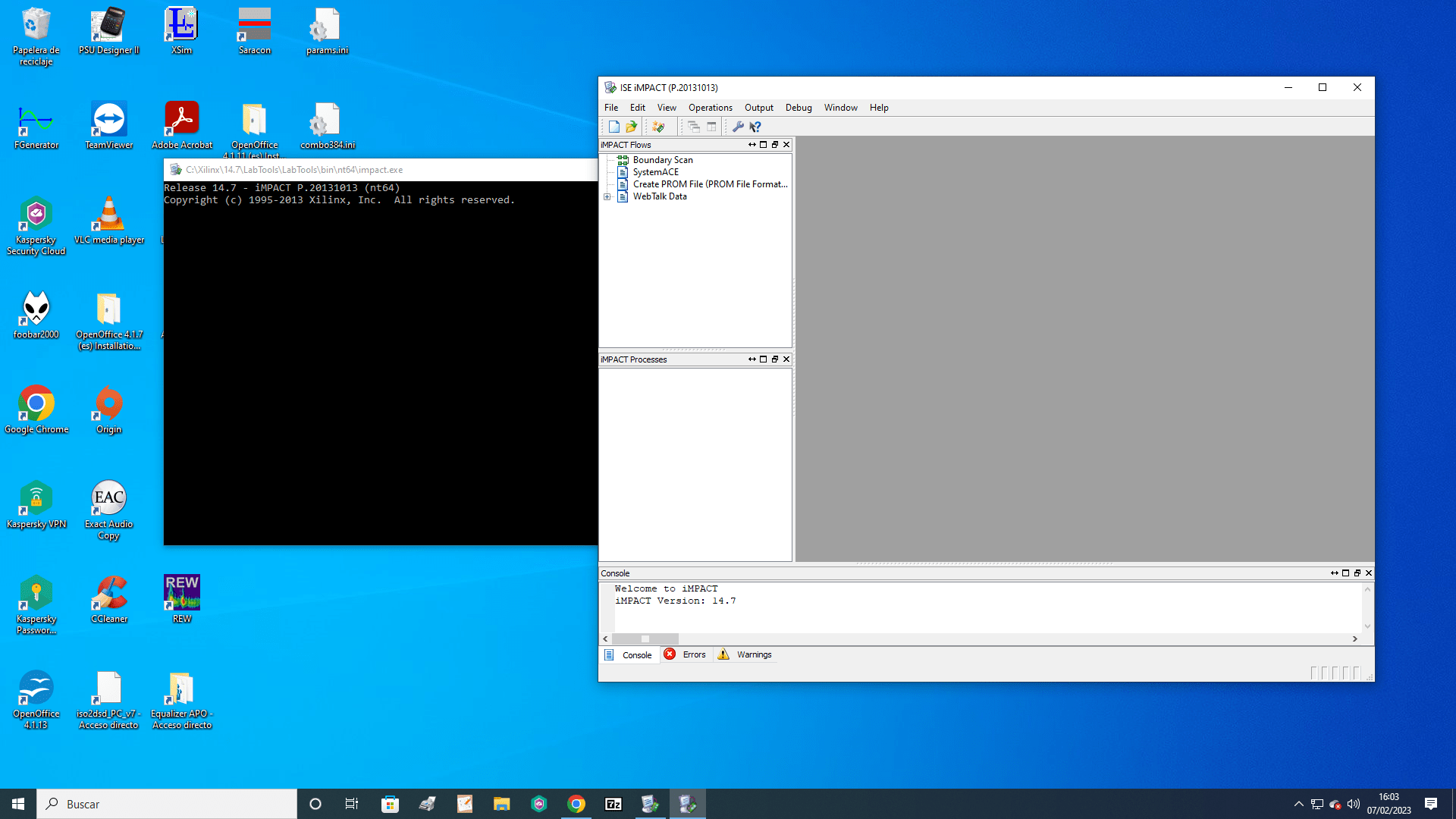Open the Help menu
Image resolution: width=1456 pixels, height=819 pixels.
879,108
